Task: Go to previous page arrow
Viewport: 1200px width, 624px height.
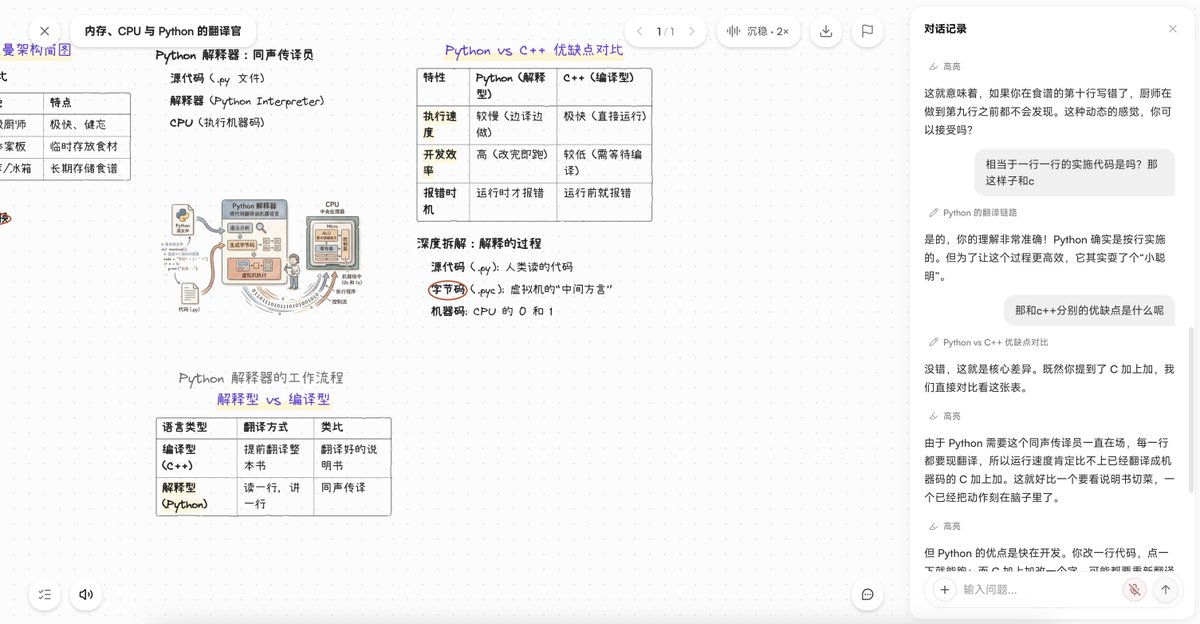Action: [x=642, y=31]
